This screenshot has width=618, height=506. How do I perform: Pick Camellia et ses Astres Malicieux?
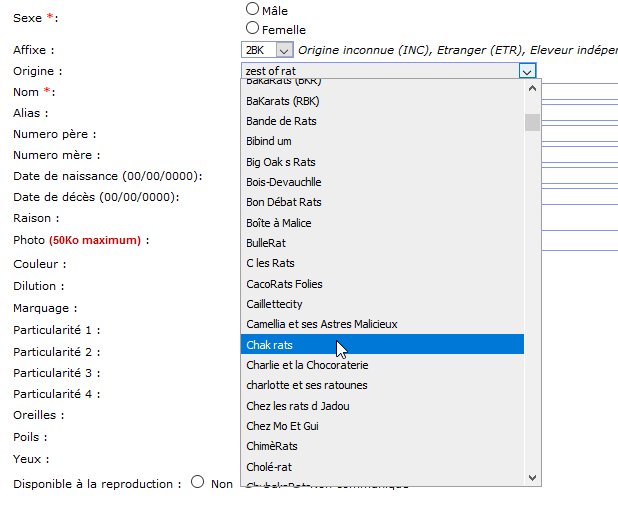coord(382,324)
